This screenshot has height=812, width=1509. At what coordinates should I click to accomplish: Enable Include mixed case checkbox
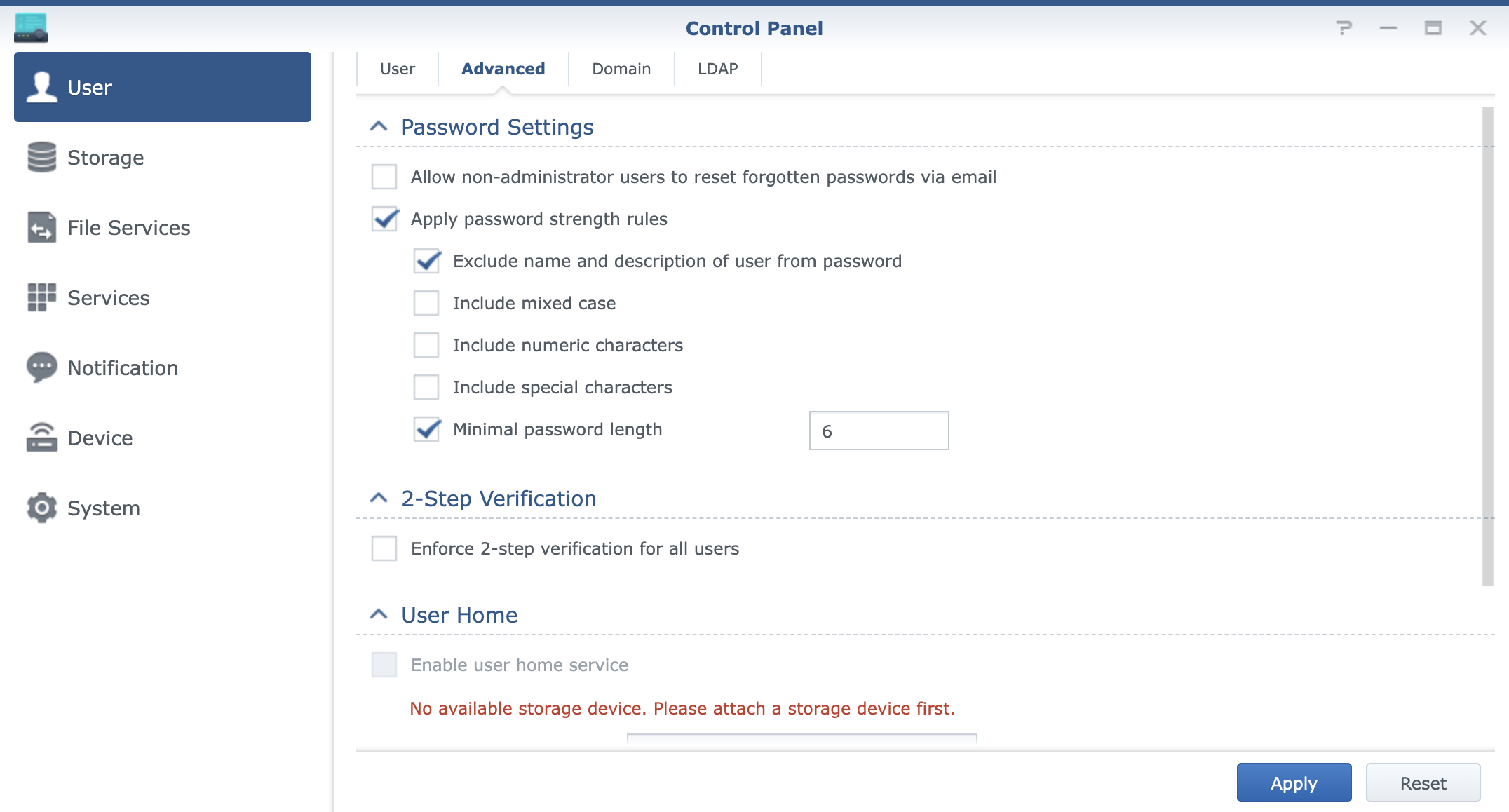point(426,303)
